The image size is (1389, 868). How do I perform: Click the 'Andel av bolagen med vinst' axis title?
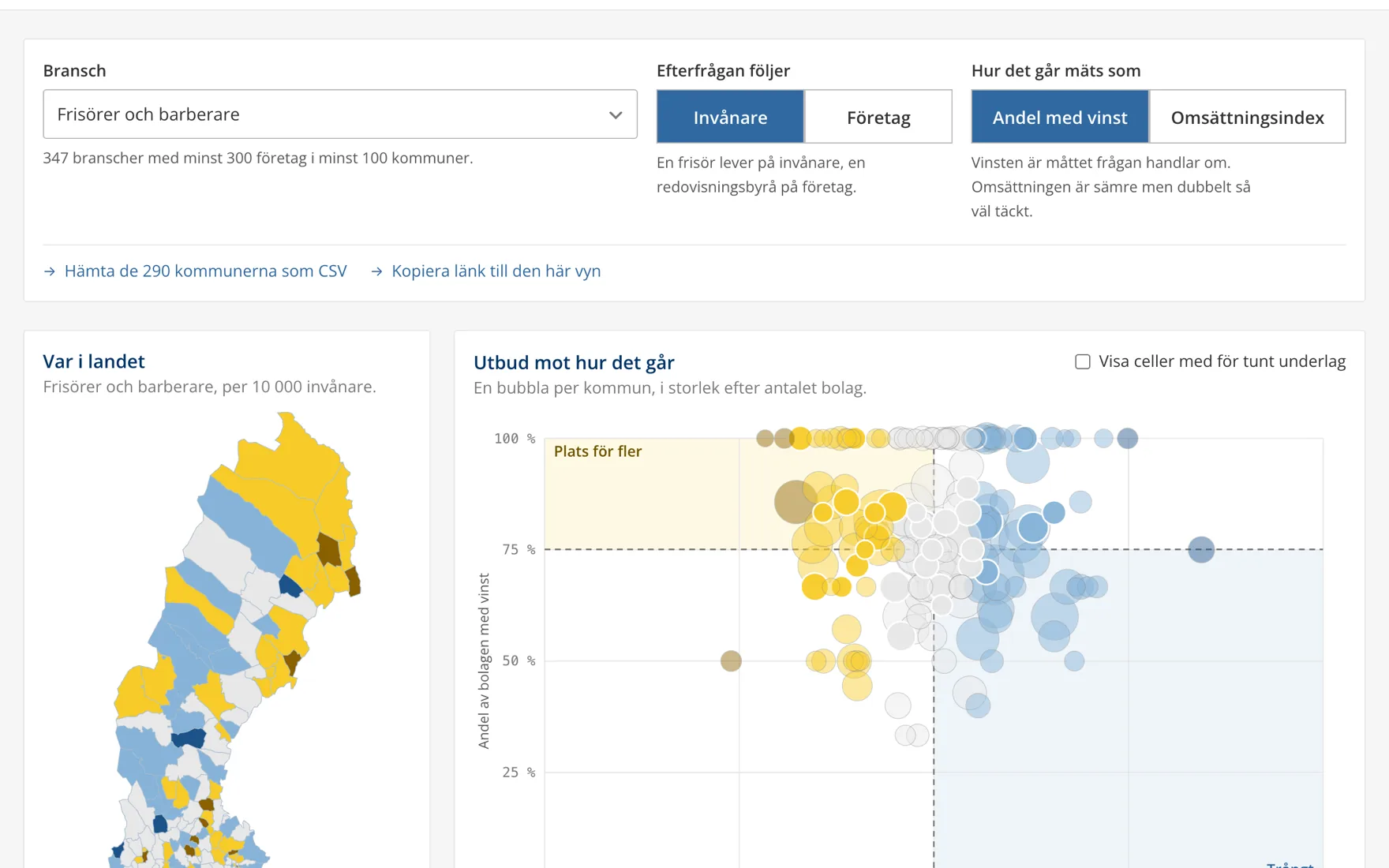click(x=484, y=661)
